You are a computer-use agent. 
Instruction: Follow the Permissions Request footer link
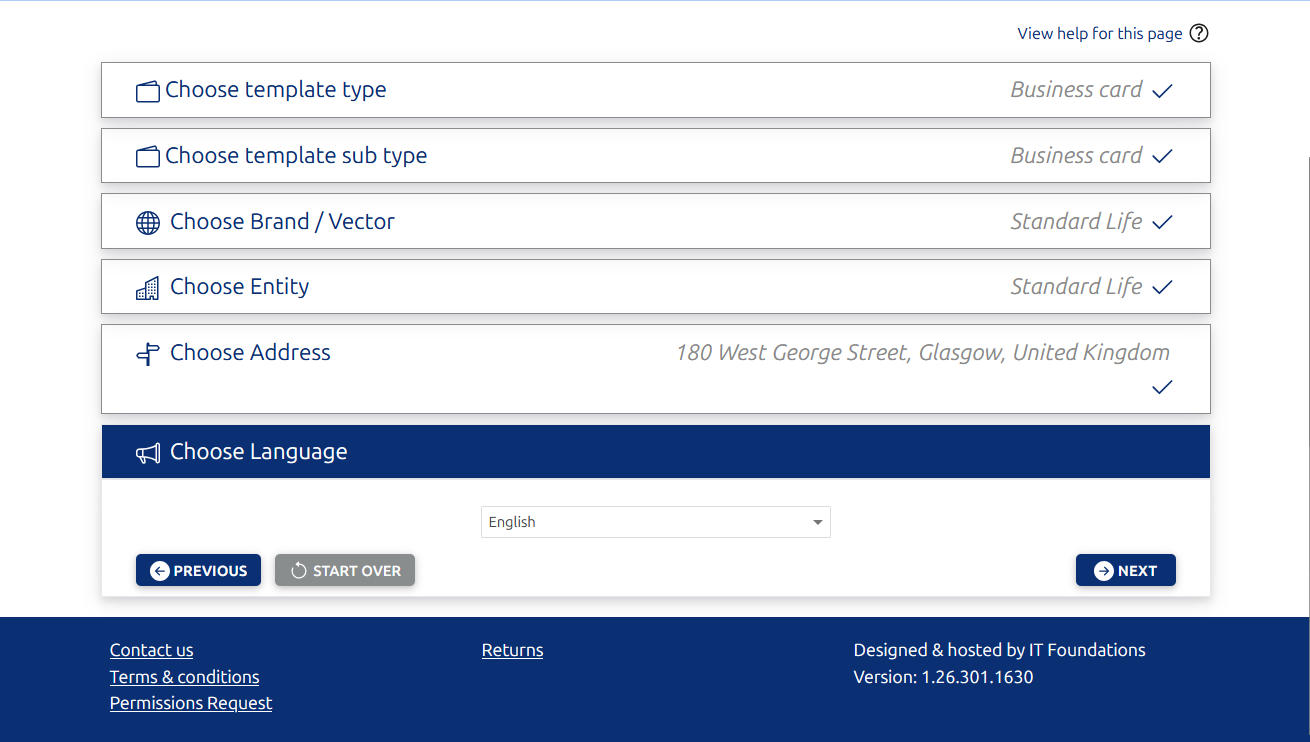pos(191,703)
